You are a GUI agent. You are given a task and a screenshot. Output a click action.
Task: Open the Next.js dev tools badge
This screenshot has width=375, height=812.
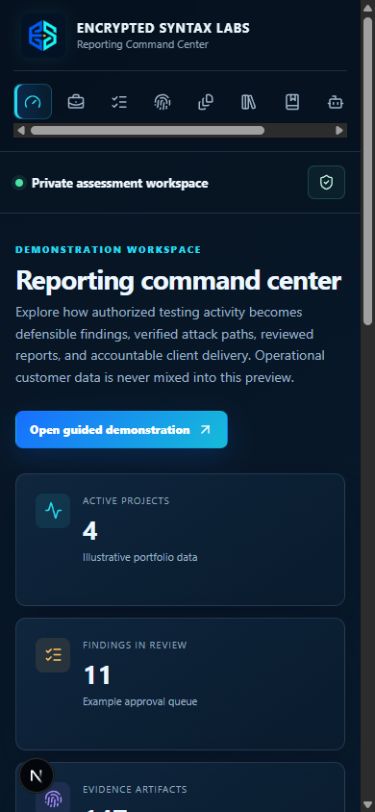coord(36,775)
